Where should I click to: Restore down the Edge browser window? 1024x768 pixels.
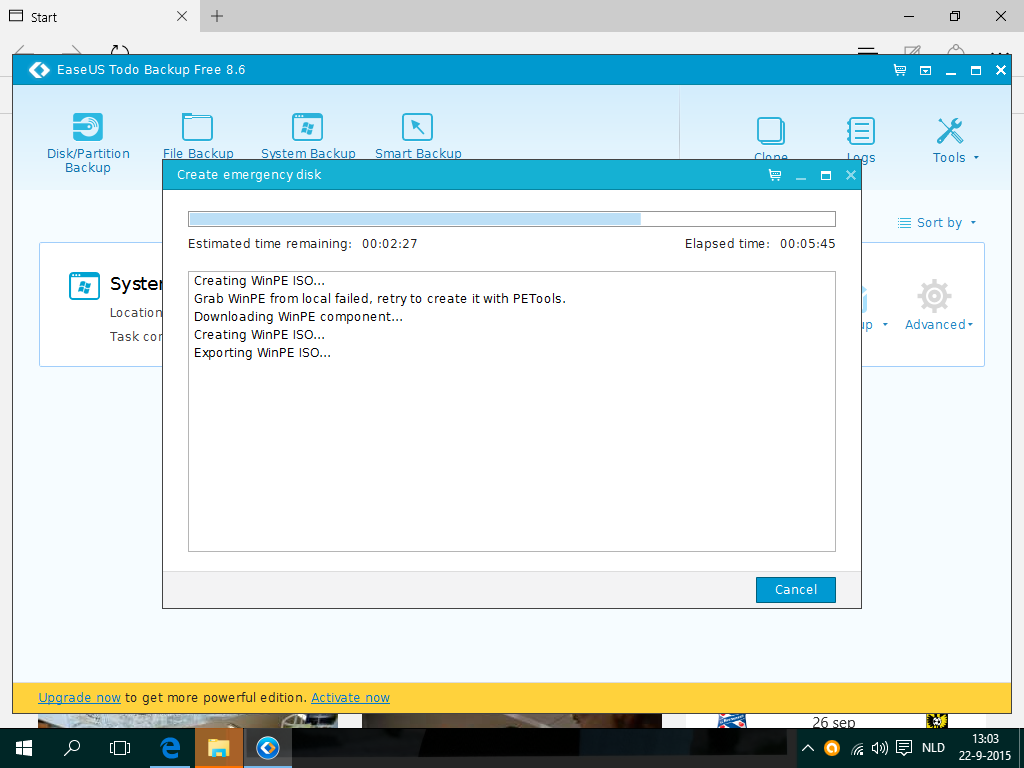click(x=955, y=16)
